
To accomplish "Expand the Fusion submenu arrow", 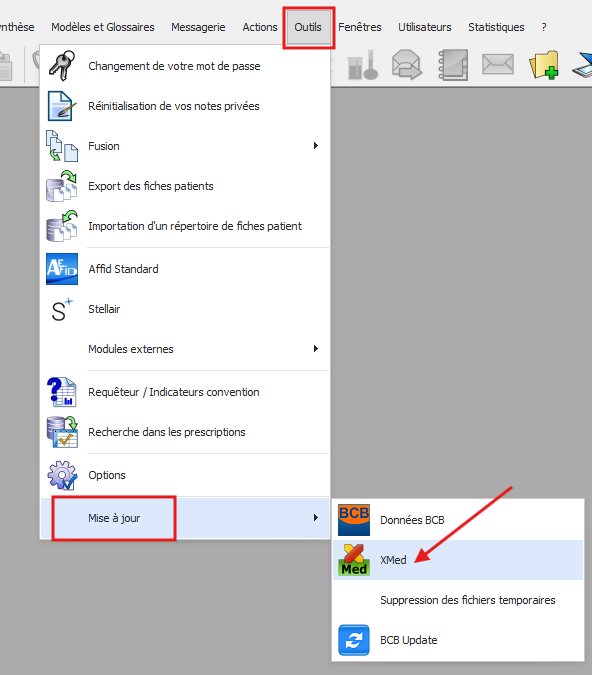I will (x=316, y=146).
